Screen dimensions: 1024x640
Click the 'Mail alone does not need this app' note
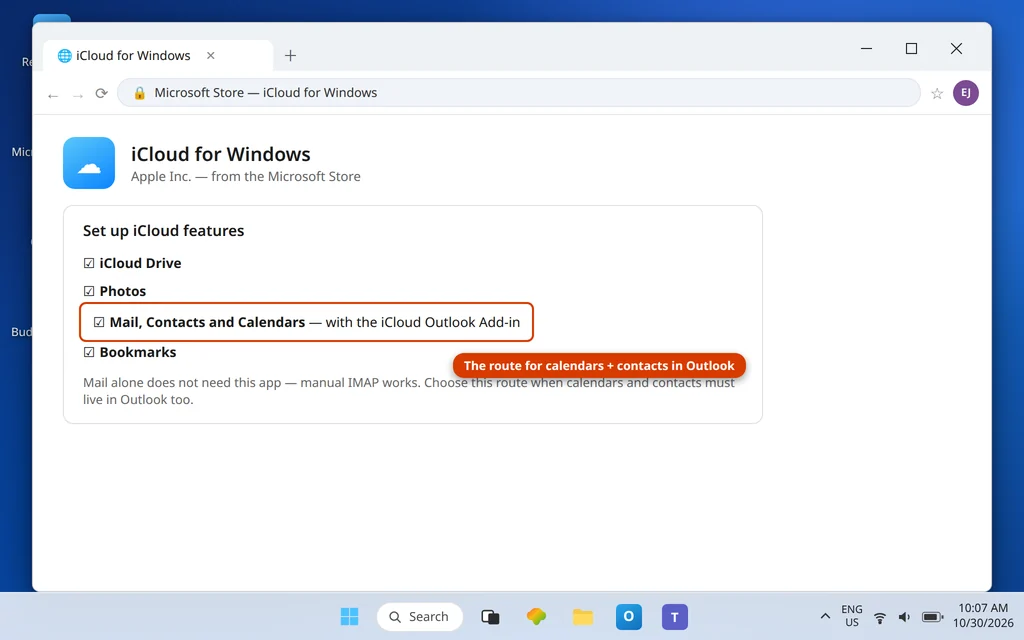[409, 391]
